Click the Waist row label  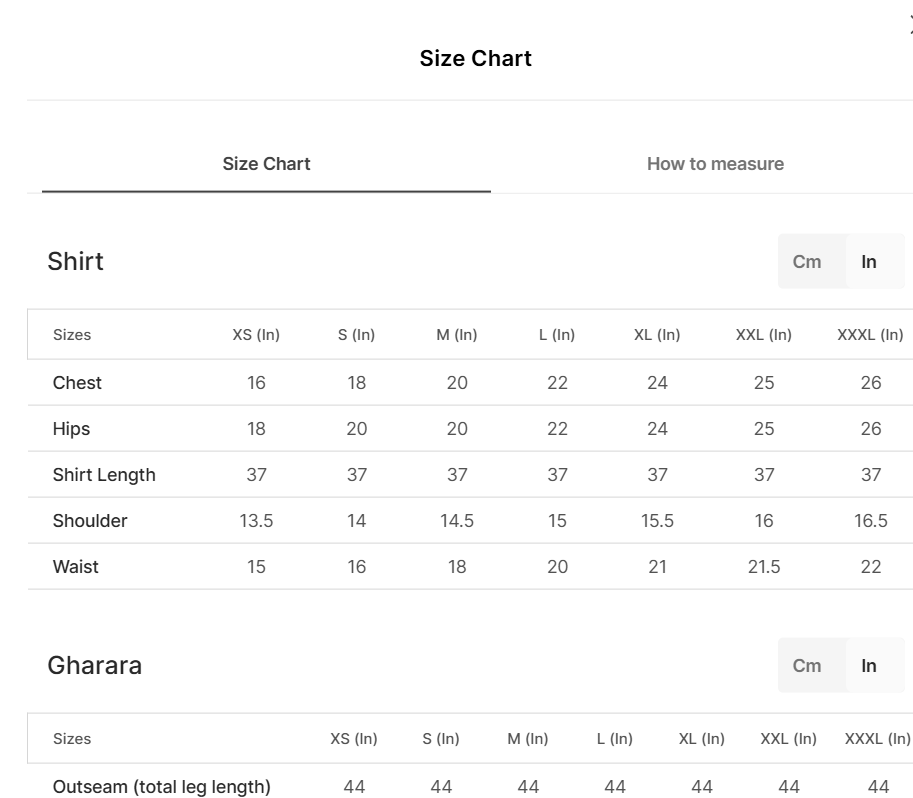pos(76,567)
